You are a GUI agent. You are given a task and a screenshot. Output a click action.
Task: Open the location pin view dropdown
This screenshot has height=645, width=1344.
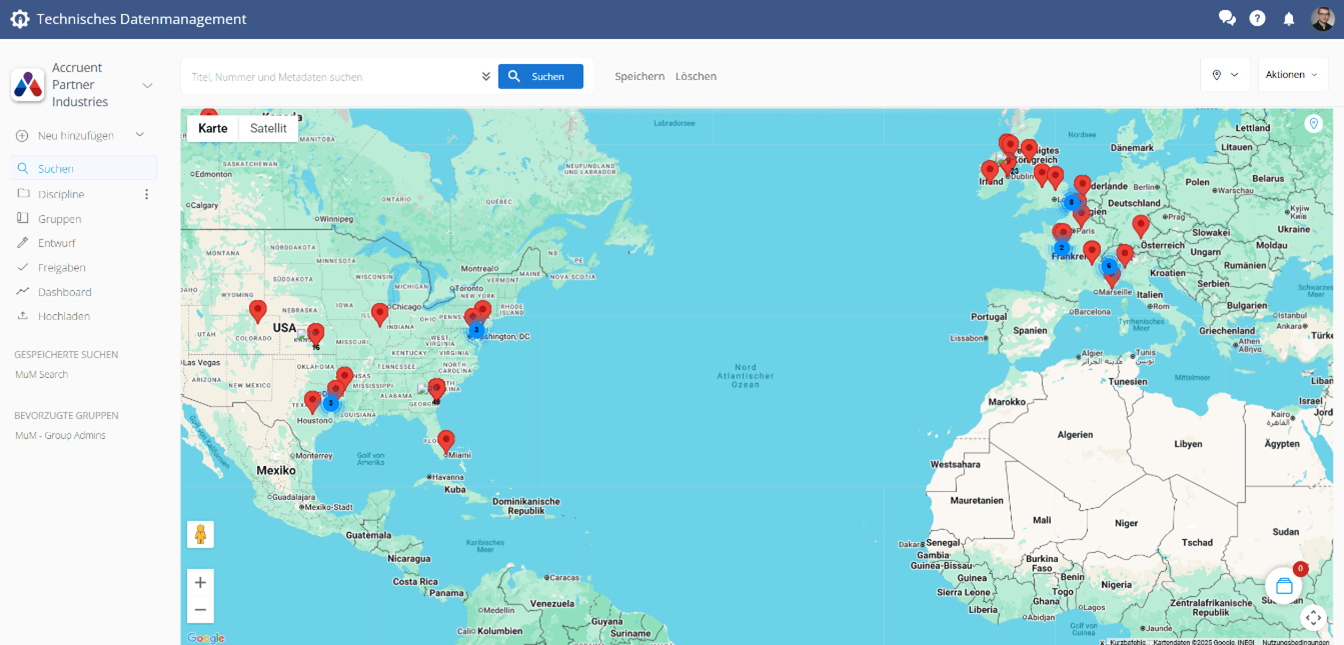pyautogui.click(x=1225, y=75)
